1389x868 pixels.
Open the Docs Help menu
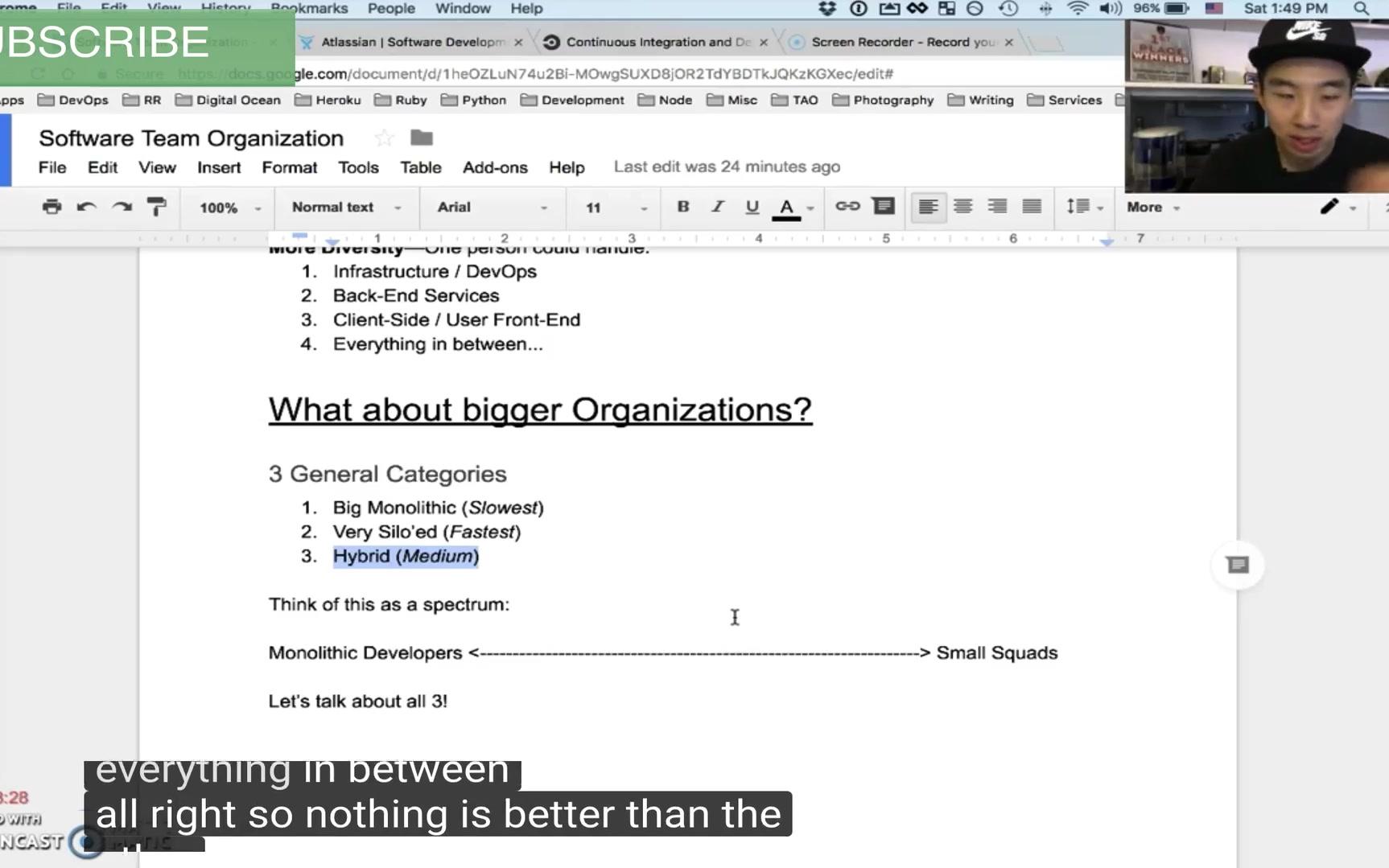point(567,167)
